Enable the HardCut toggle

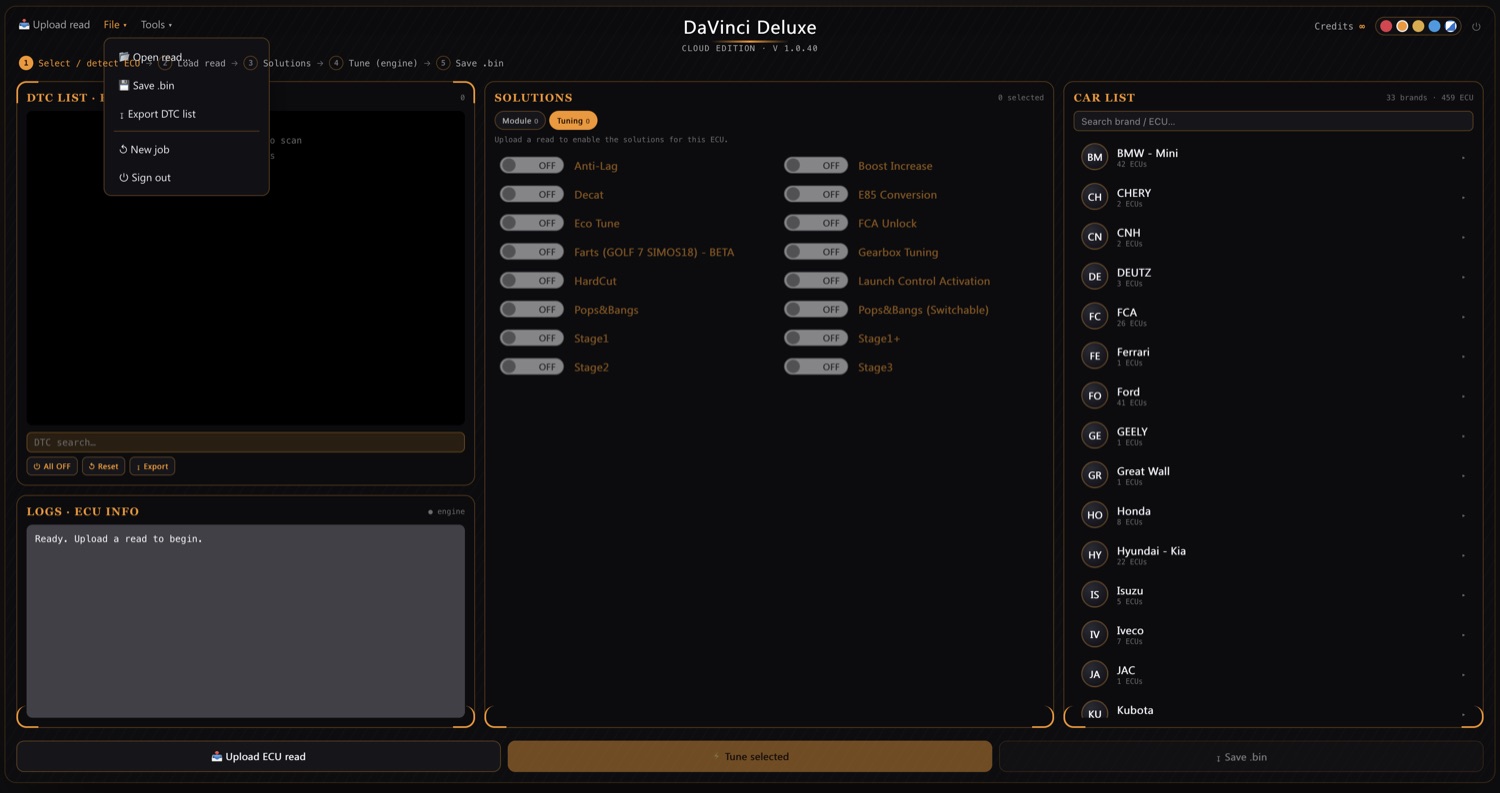coord(532,281)
